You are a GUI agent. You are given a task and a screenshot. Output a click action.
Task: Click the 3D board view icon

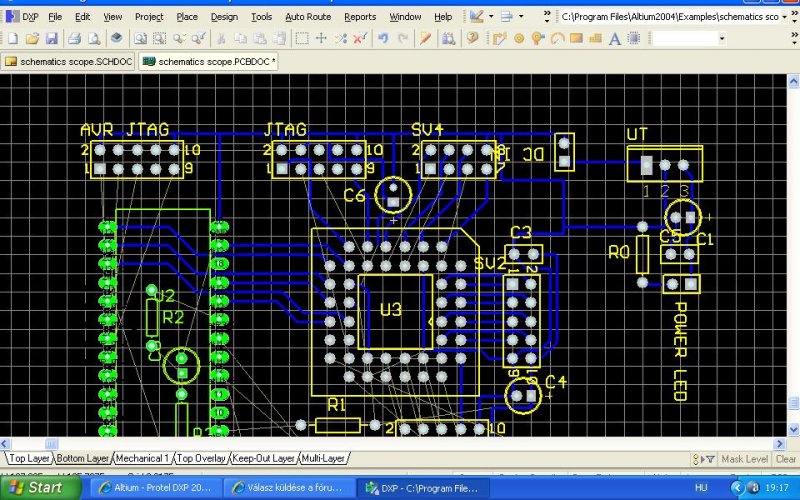(x=117, y=38)
